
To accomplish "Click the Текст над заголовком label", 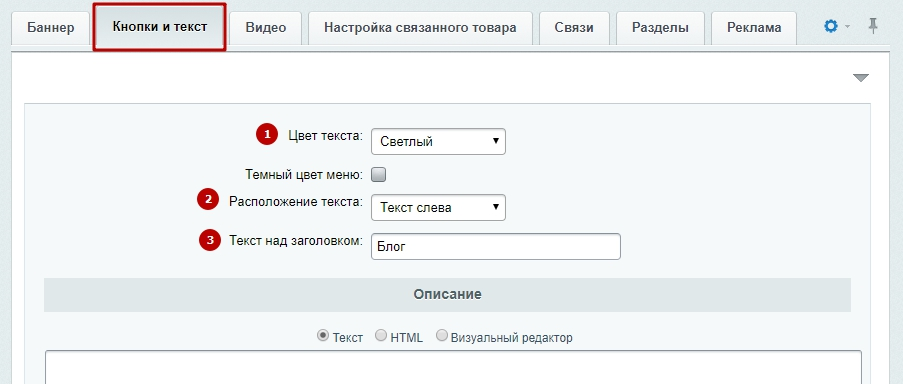I will tap(296, 241).
